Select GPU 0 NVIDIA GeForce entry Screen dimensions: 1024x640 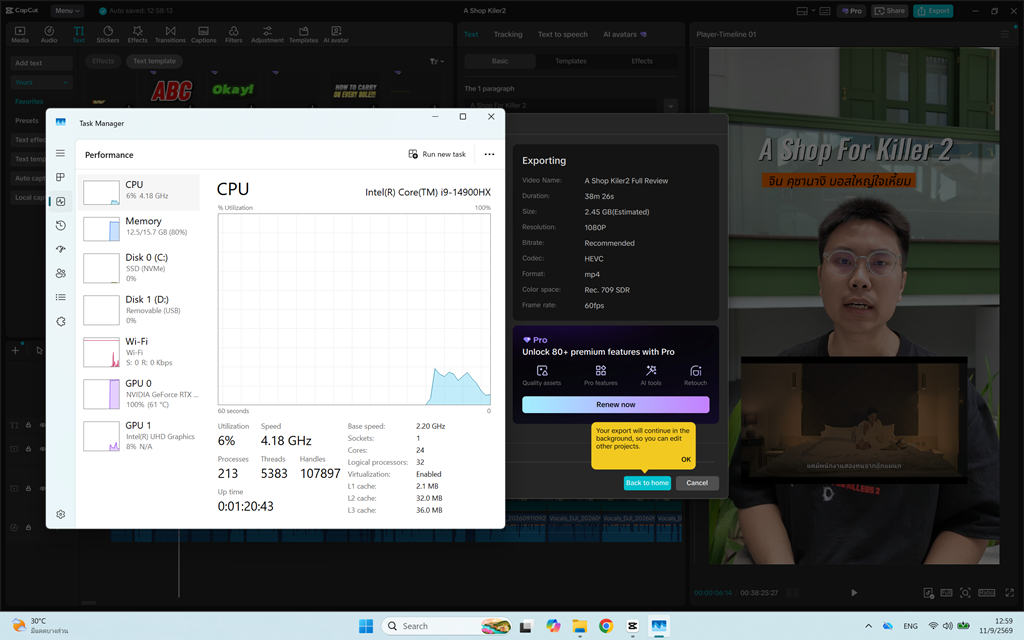pyautogui.click(x=138, y=394)
